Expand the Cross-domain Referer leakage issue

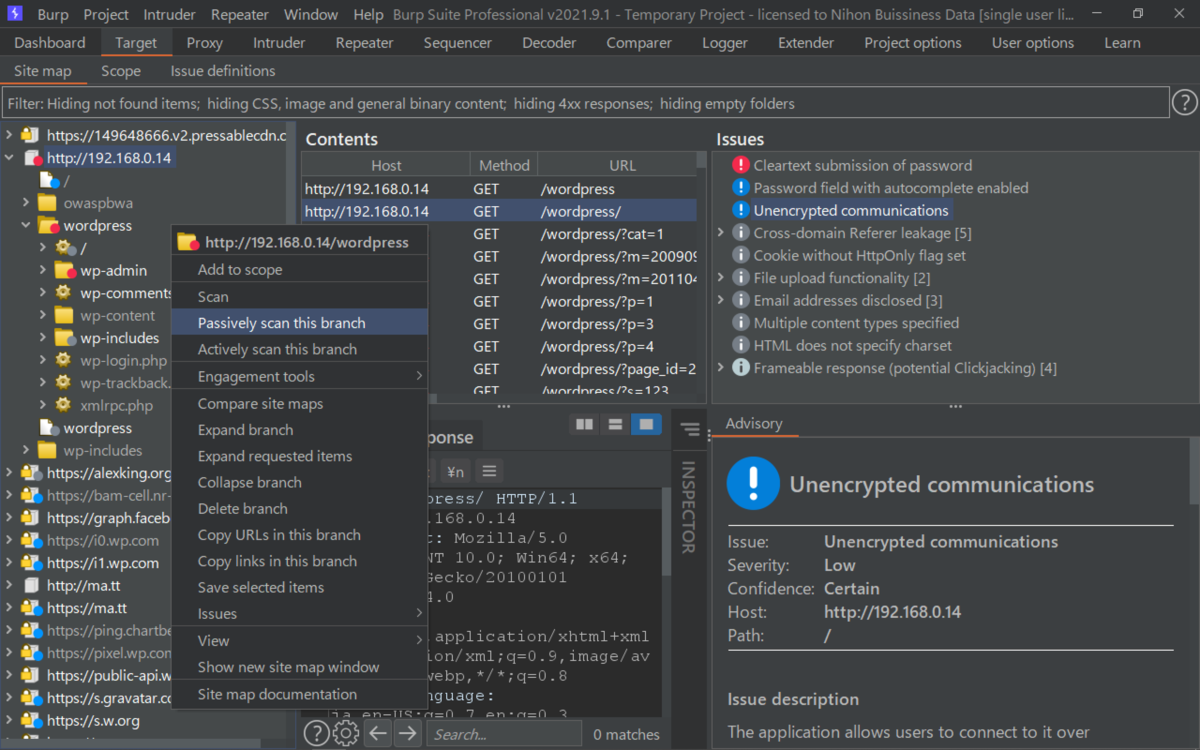coord(721,233)
